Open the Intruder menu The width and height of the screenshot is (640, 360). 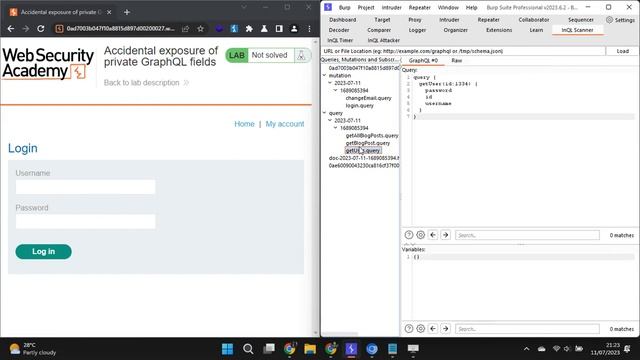click(391, 7)
